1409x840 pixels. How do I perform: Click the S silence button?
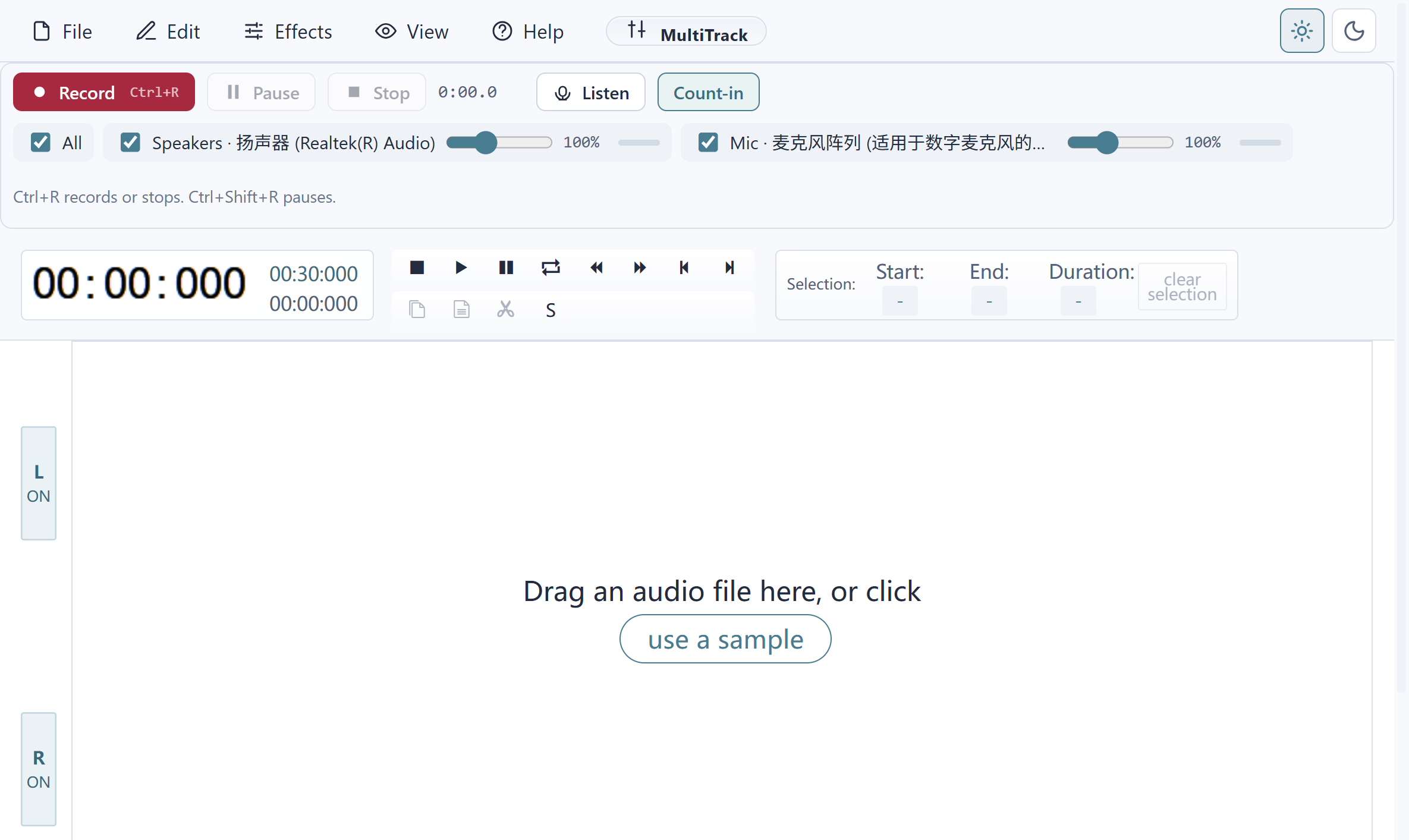(551, 310)
